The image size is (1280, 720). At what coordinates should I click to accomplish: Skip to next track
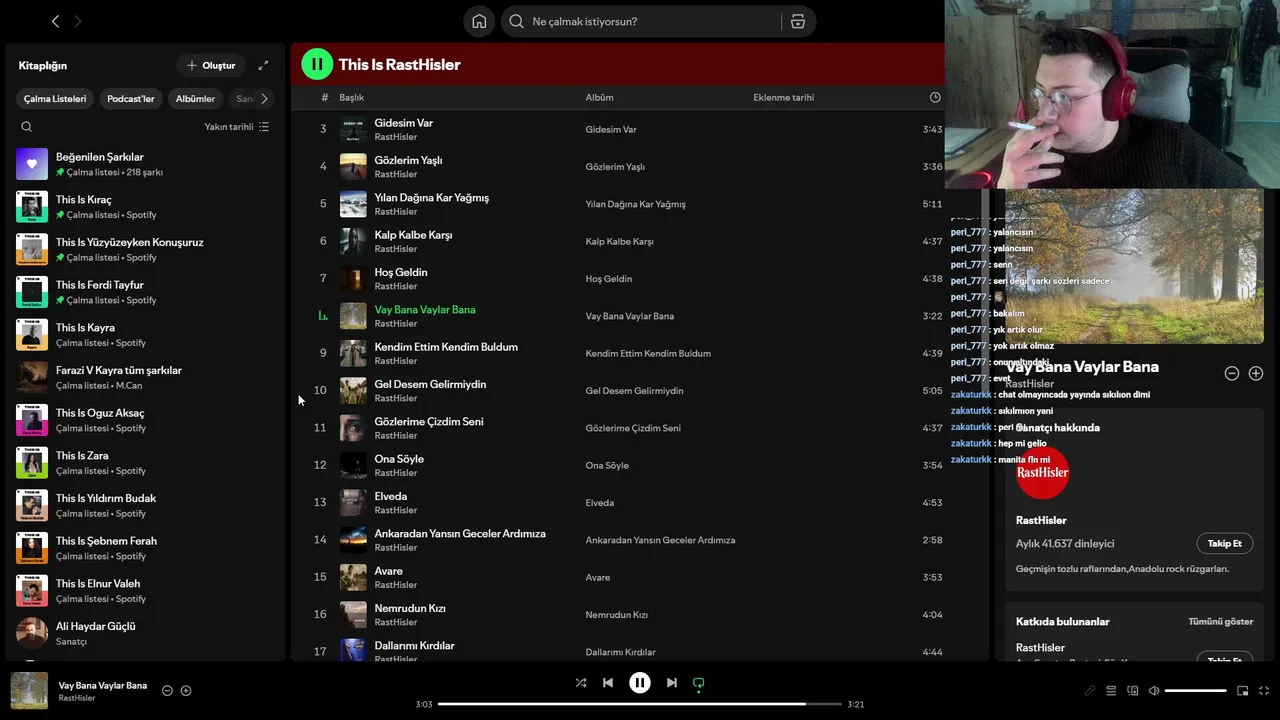[672, 683]
